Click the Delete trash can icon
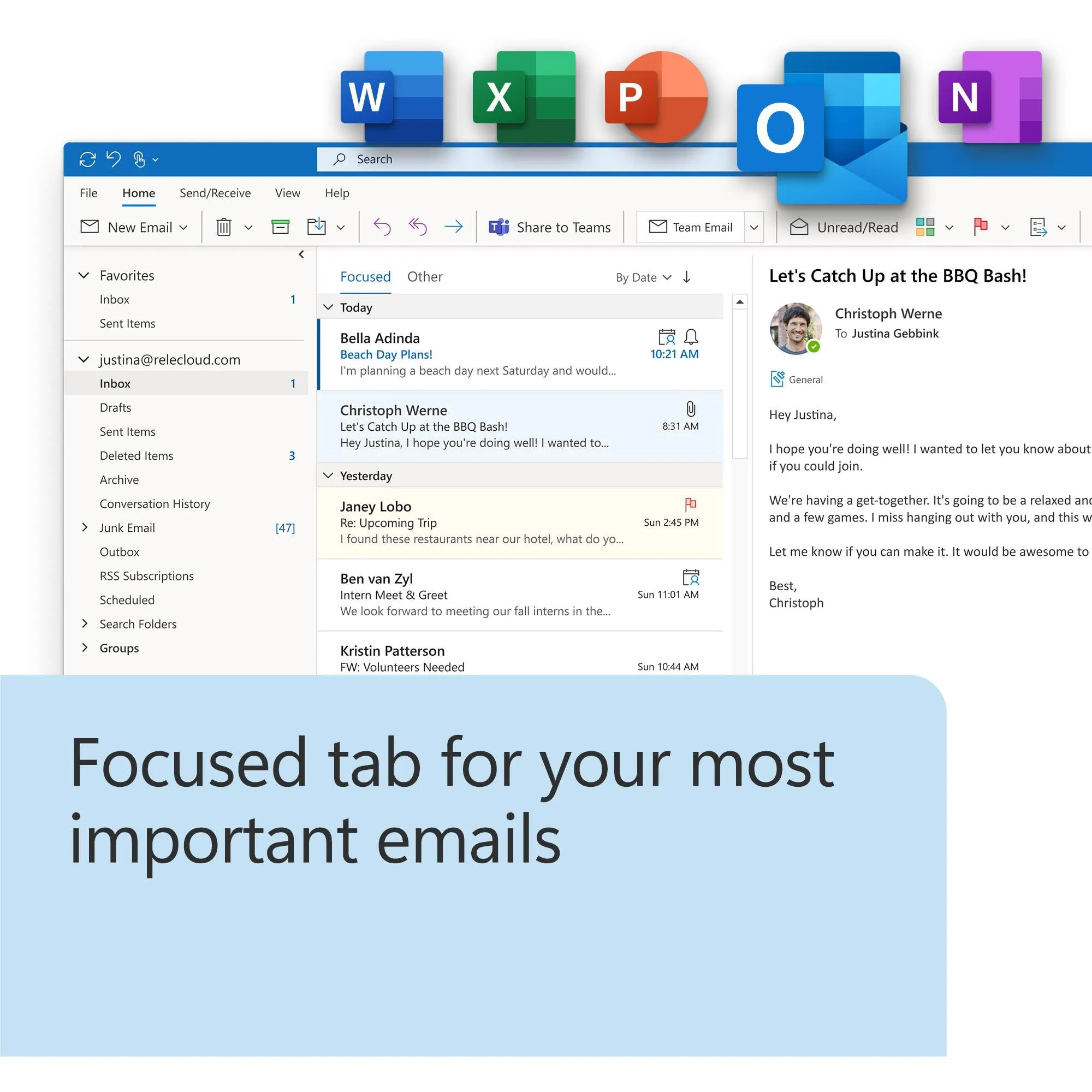Viewport: 1092px width, 1092px height. coord(224,227)
